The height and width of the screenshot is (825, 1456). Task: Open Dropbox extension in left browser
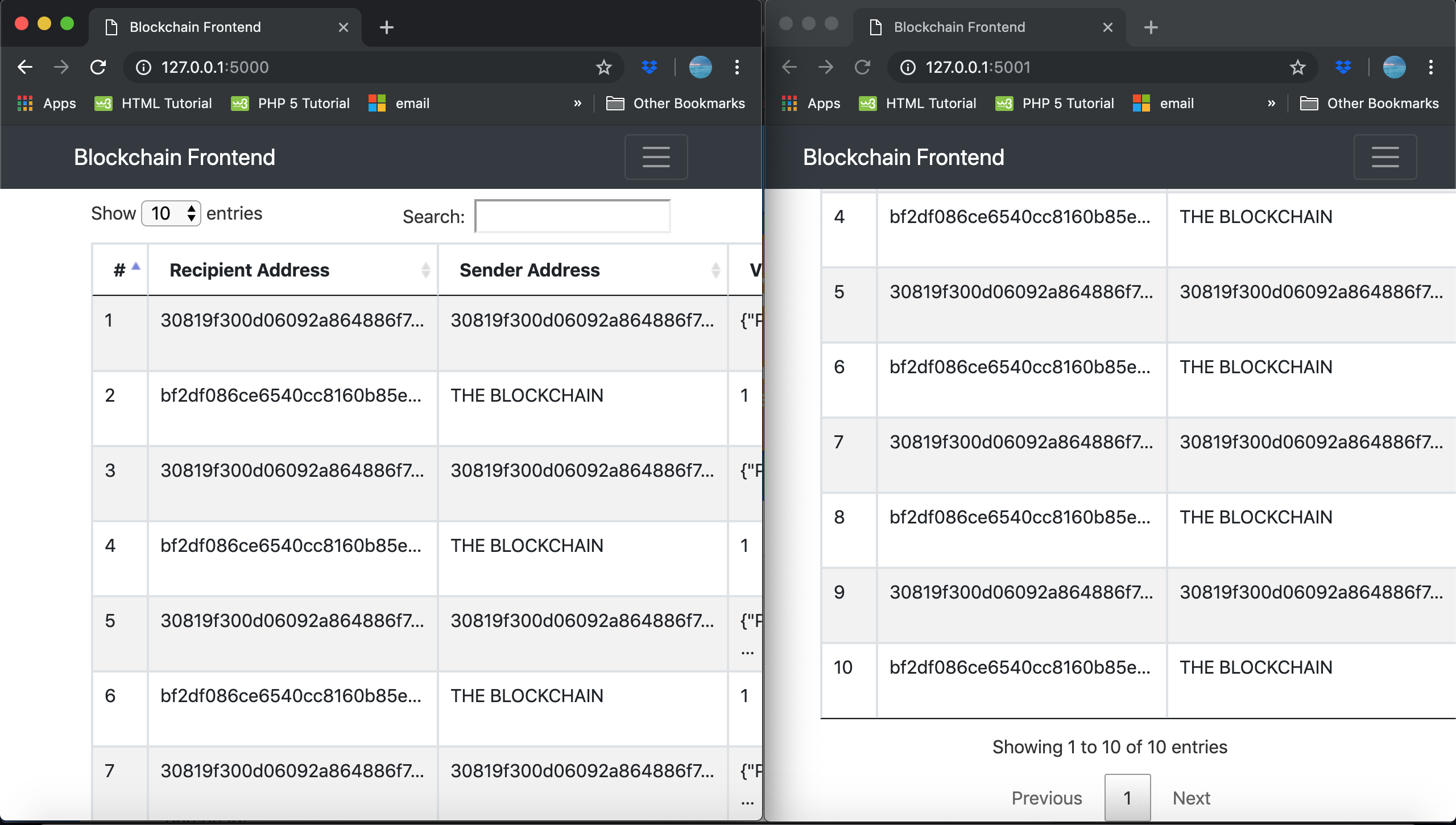point(650,67)
